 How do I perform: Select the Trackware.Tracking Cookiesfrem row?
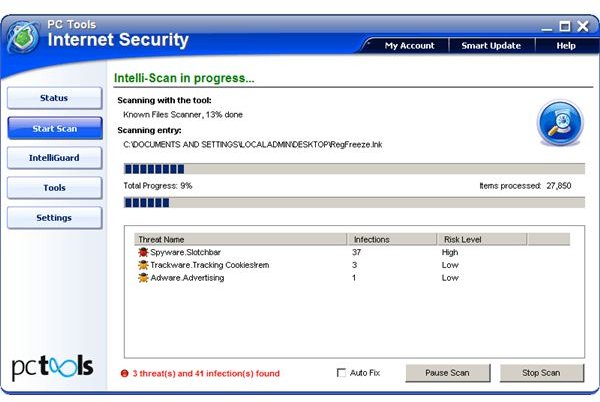tap(352, 265)
